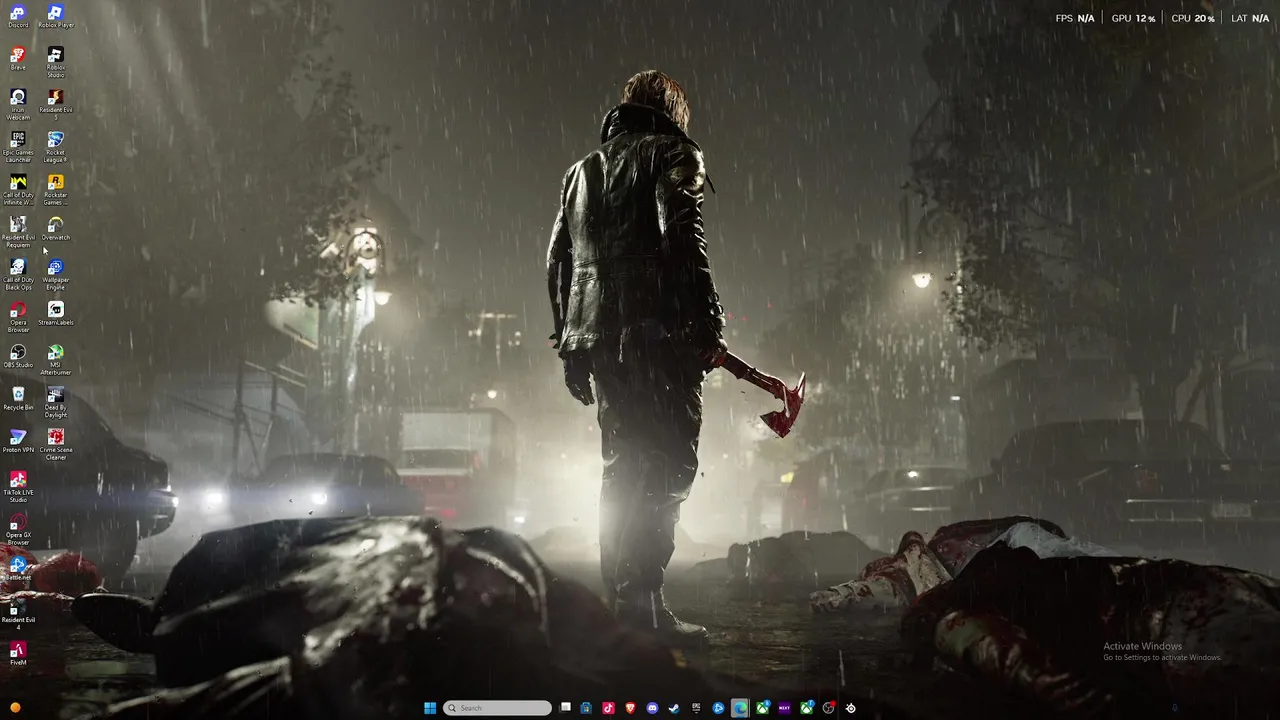Select the Roblox Studio desktop icon
This screenshot has height=720, width=1280.
pos(56,61)
